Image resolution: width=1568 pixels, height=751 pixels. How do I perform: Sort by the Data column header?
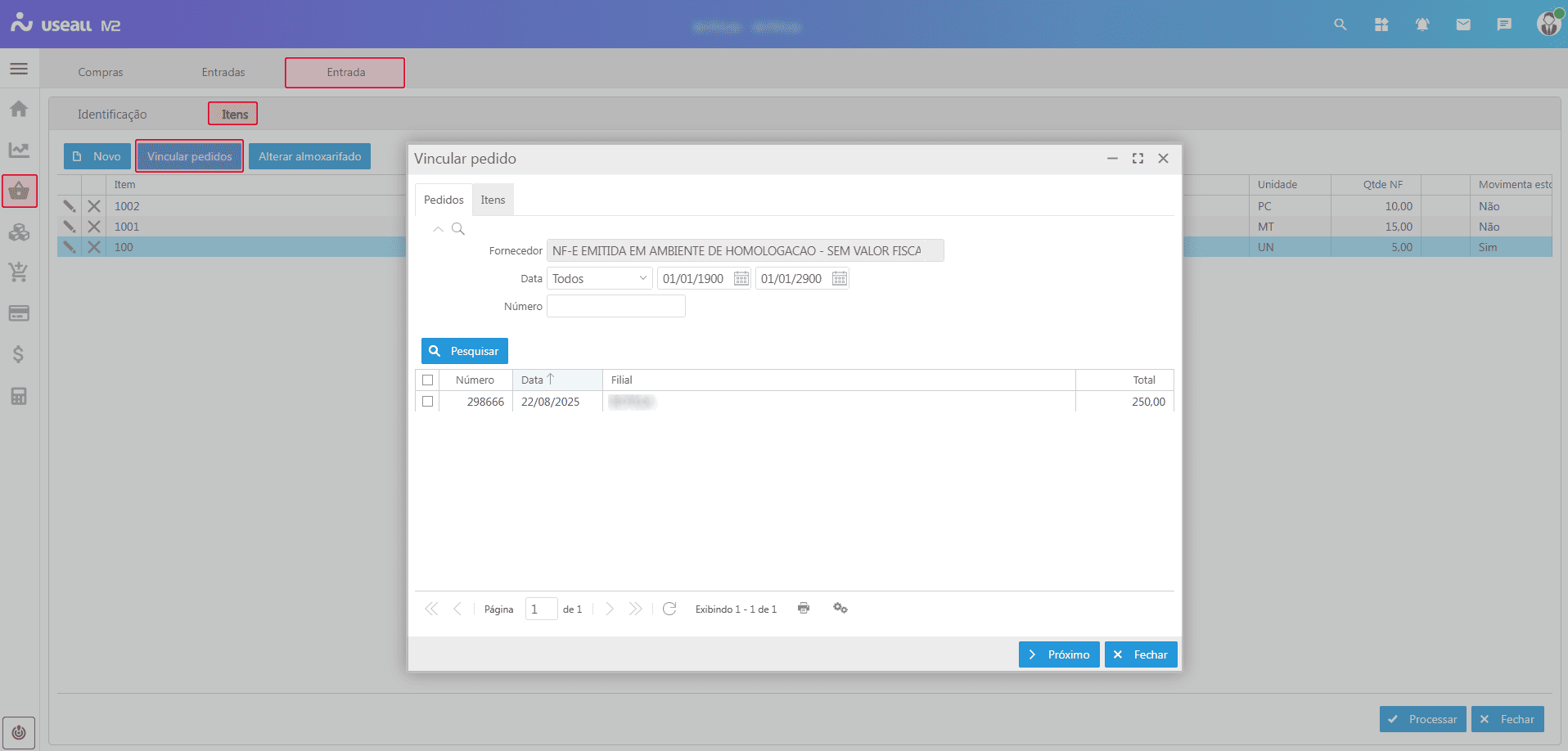533,380
